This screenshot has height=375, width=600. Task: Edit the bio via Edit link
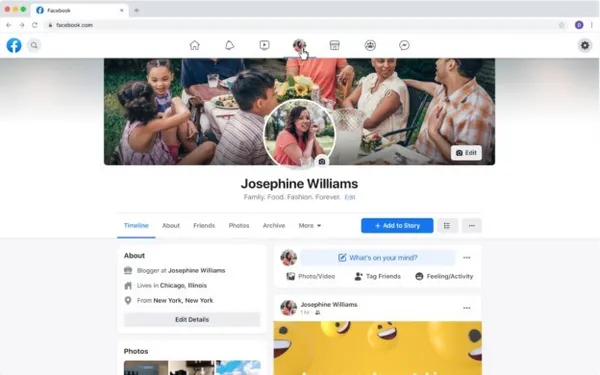click(x=350, y=197)
